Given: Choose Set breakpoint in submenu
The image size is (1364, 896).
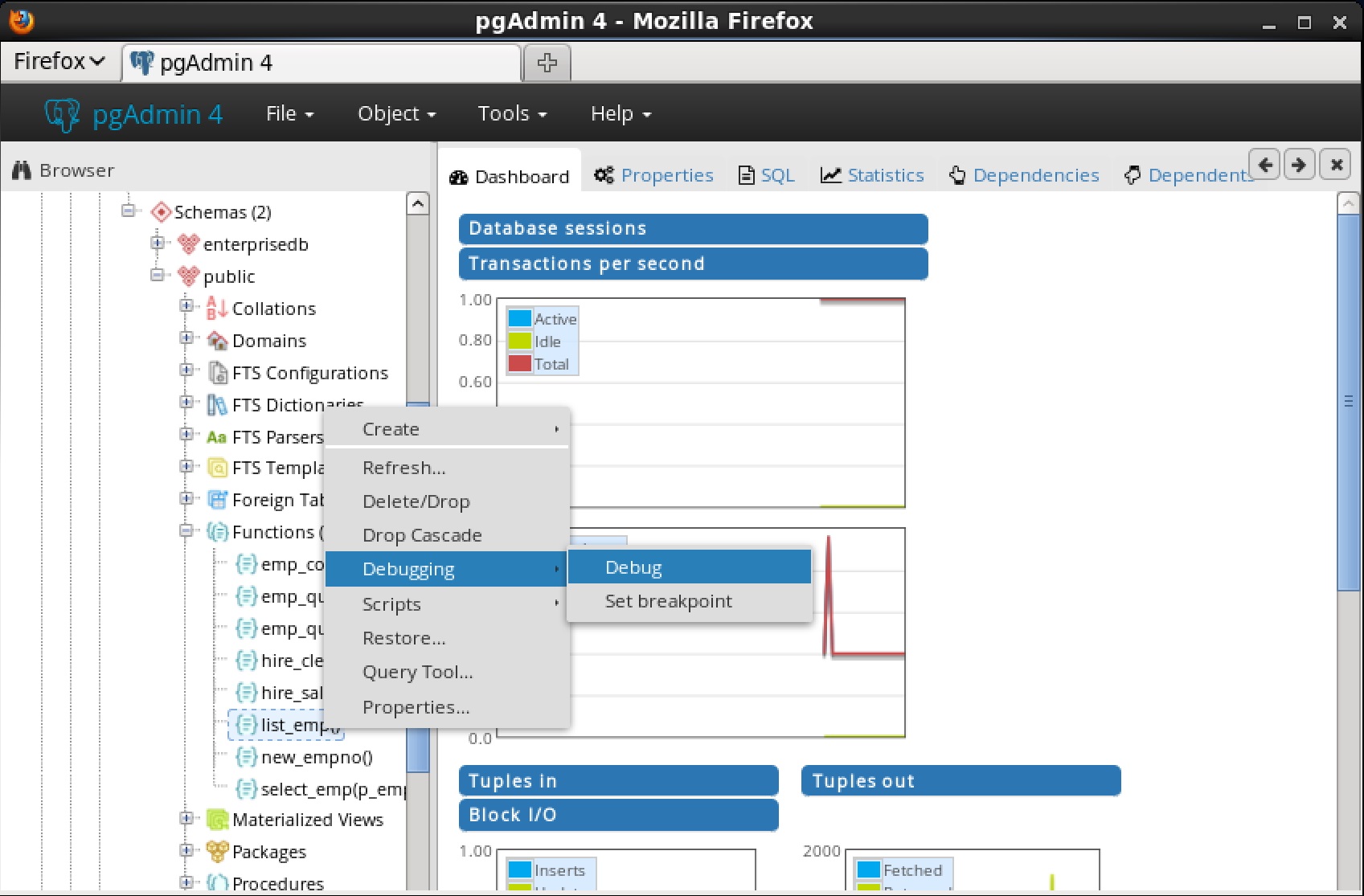Looking at the screenshot, I should [668, 601].
